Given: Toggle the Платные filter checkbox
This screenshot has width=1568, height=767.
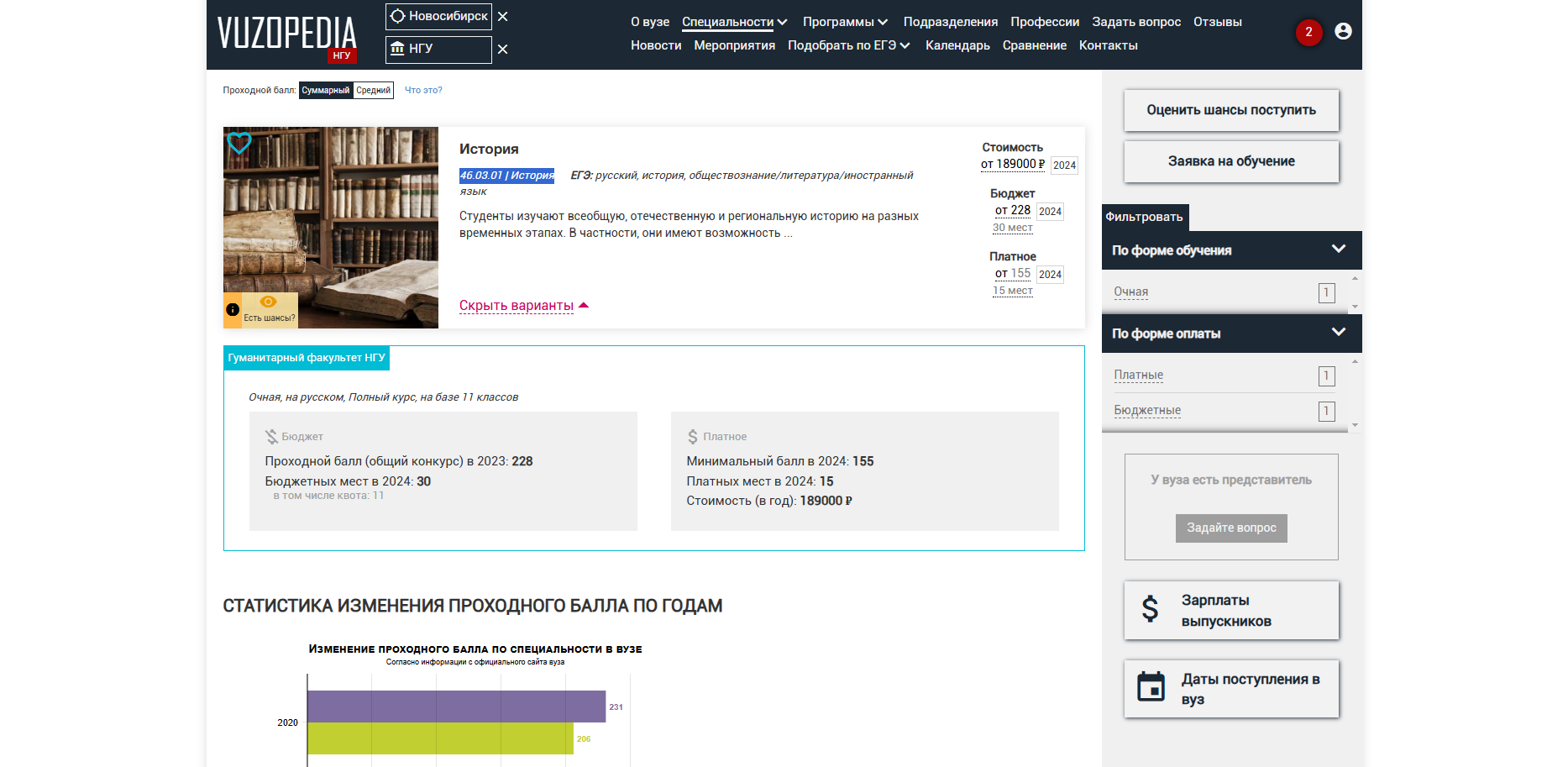Looking at the screenshot, I should pyautogui.click(x=1327, y=376).
